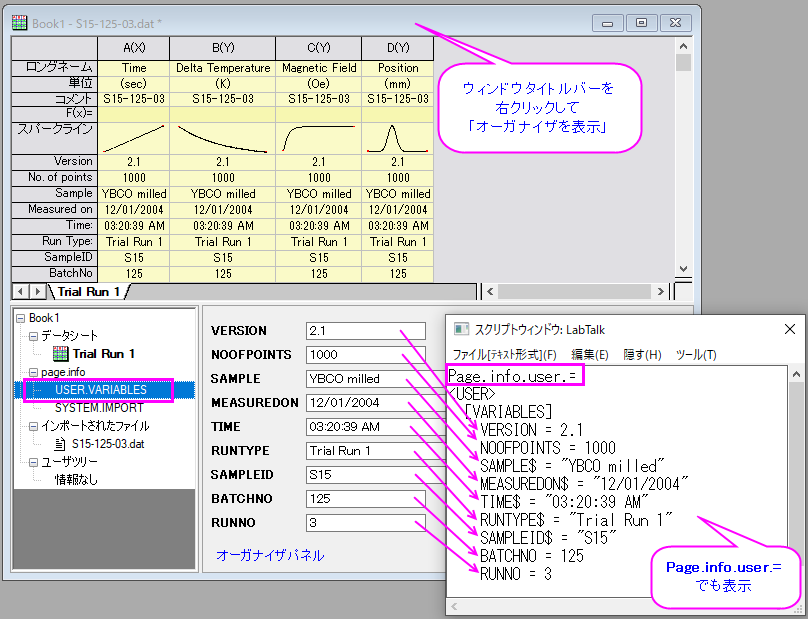This screenshot has width=808, height=619.
Task: Click the 'Page.info.user.=' script line
Action: coord(512,376)
